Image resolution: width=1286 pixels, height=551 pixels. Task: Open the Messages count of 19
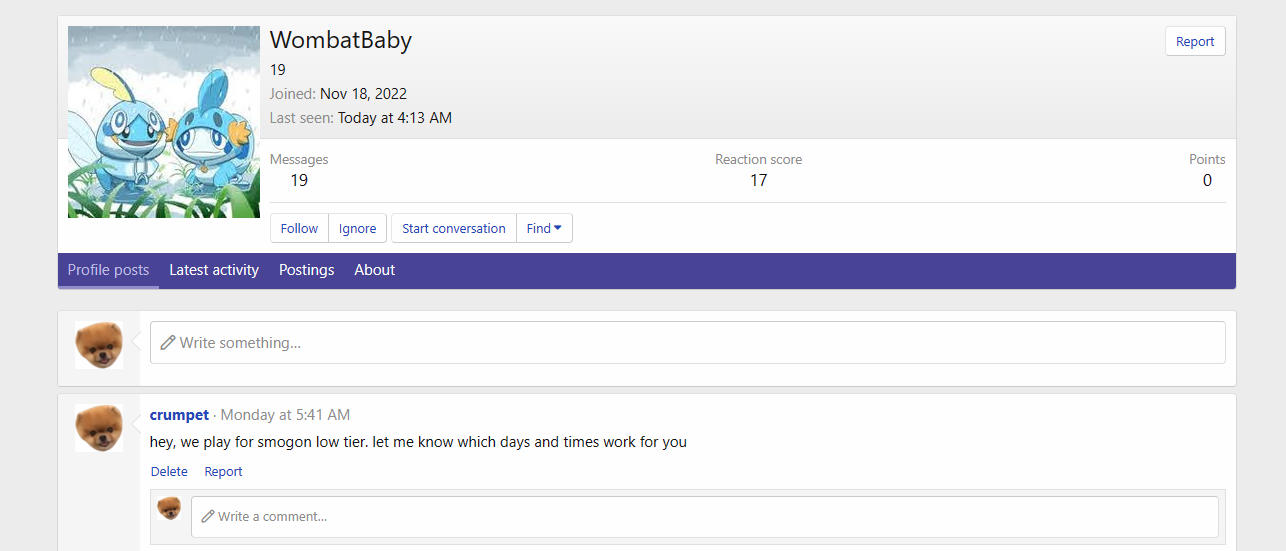coord(299,180)
